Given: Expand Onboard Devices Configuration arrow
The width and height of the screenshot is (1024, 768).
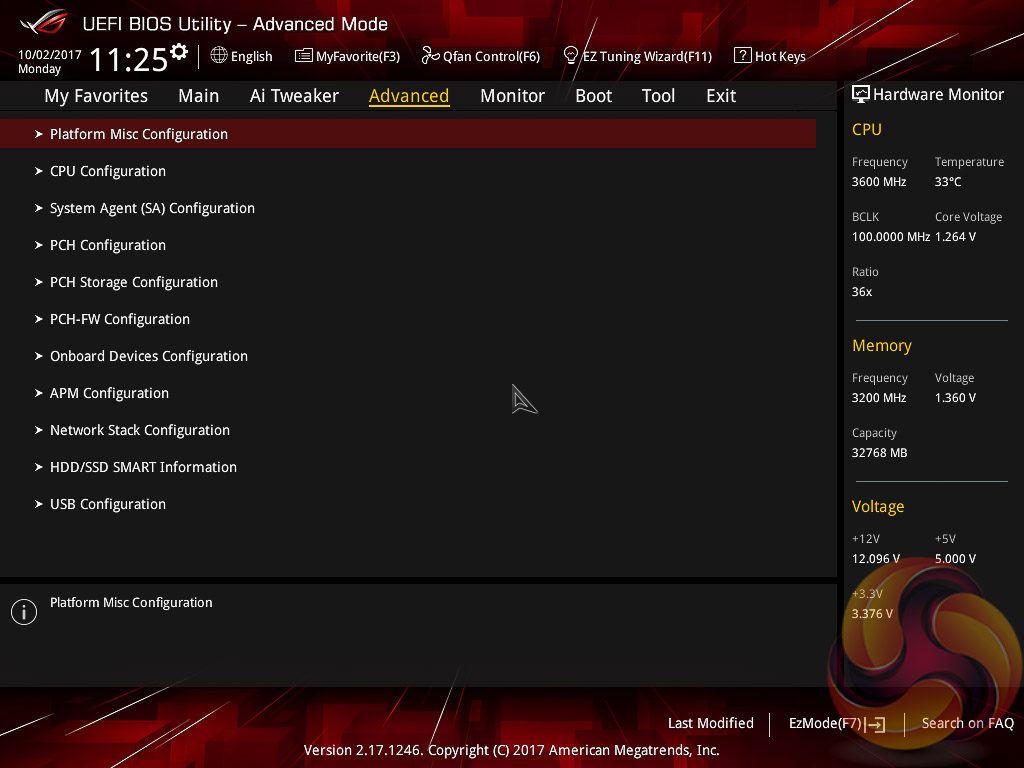Looking at the screenshot, I should (39, 356).
